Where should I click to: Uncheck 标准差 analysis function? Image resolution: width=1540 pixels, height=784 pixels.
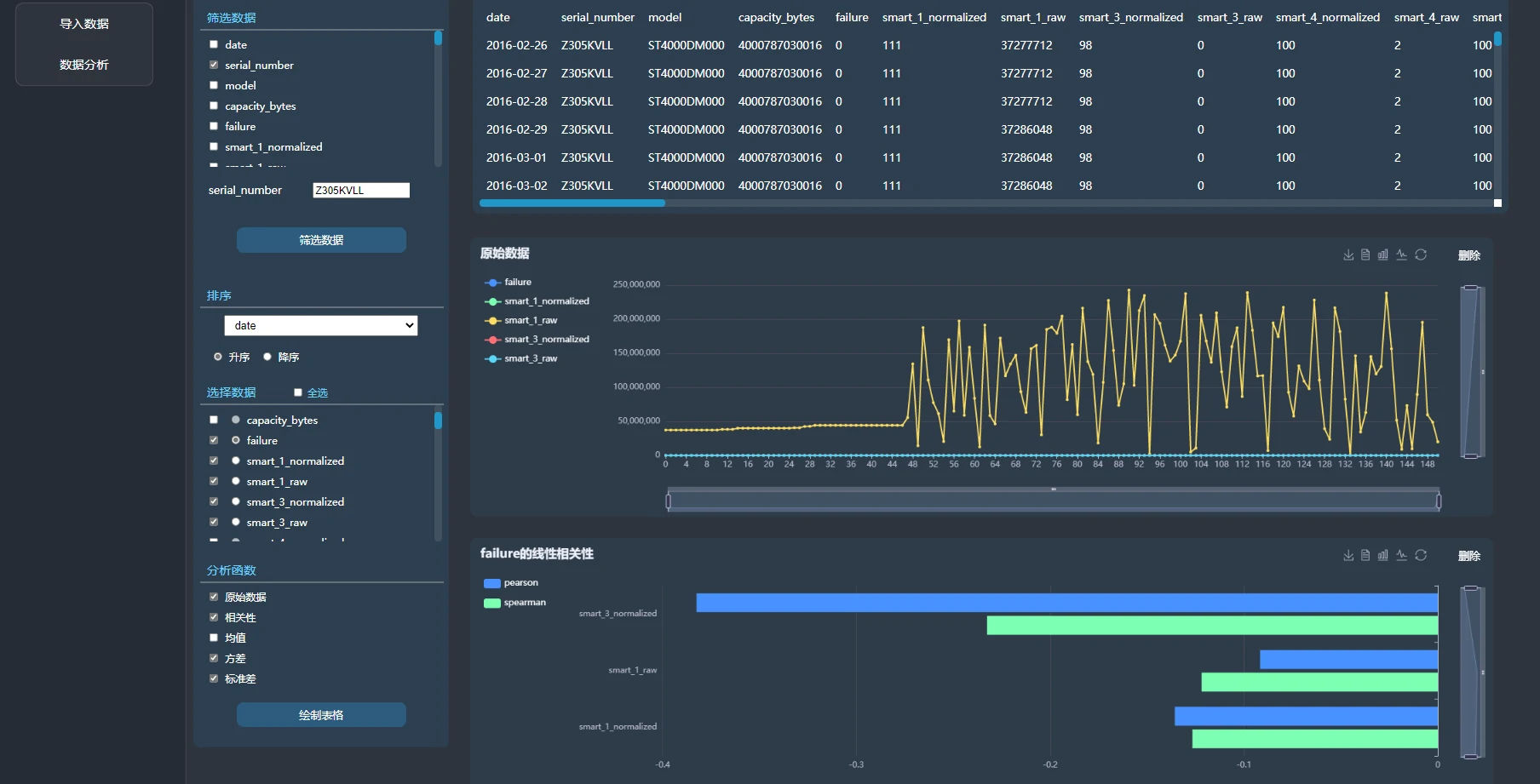[214, 678]
